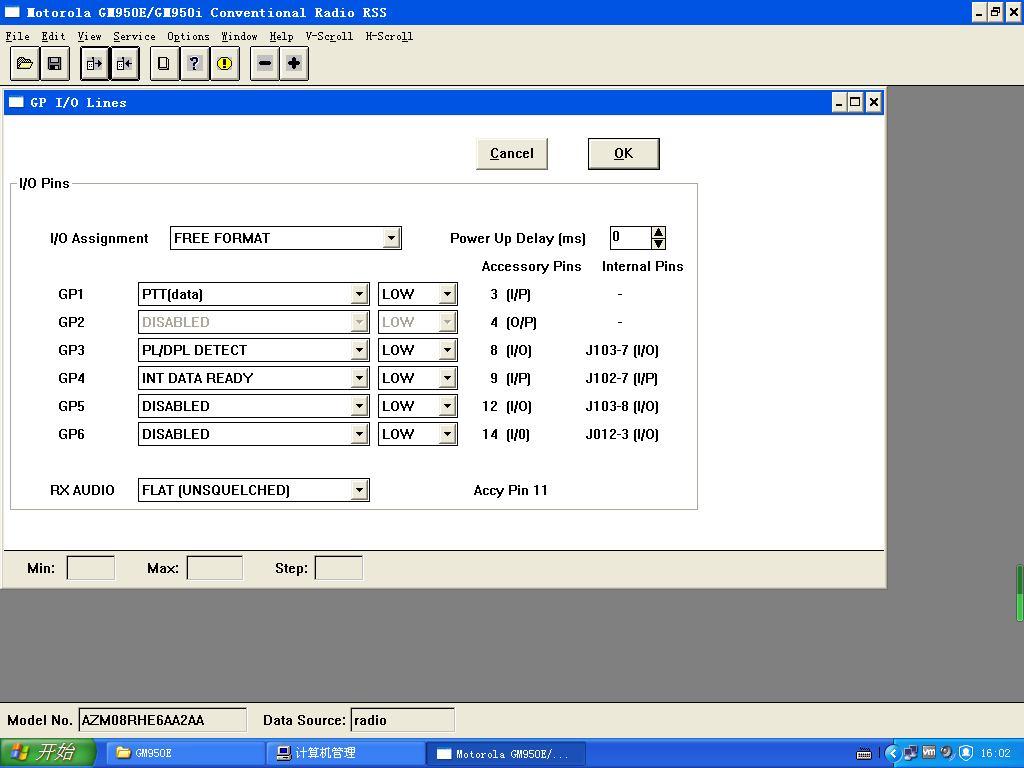
Task: Open the File menu
Action: (x=18, y=37)
